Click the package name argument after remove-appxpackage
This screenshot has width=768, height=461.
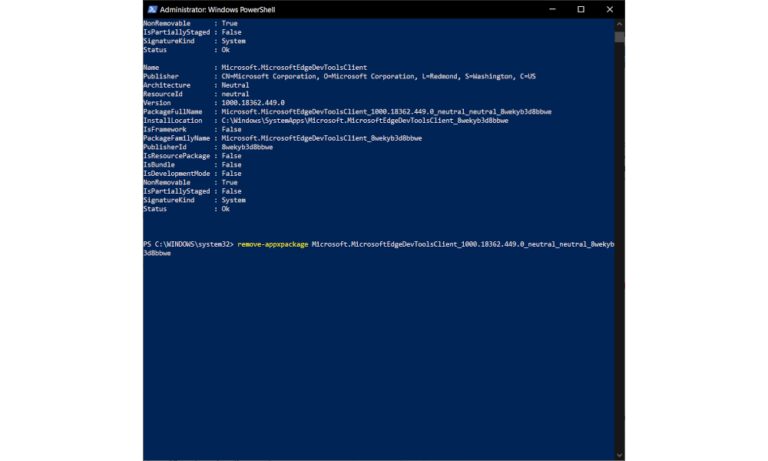[x=463, y=244]
